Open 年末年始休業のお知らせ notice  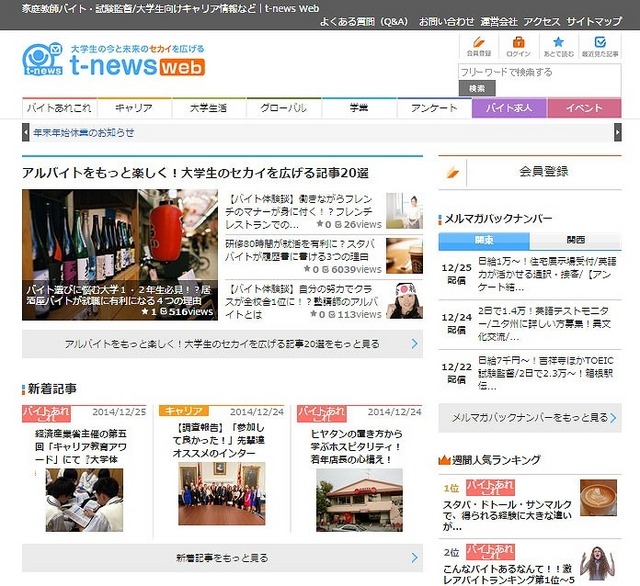point(84,133)
